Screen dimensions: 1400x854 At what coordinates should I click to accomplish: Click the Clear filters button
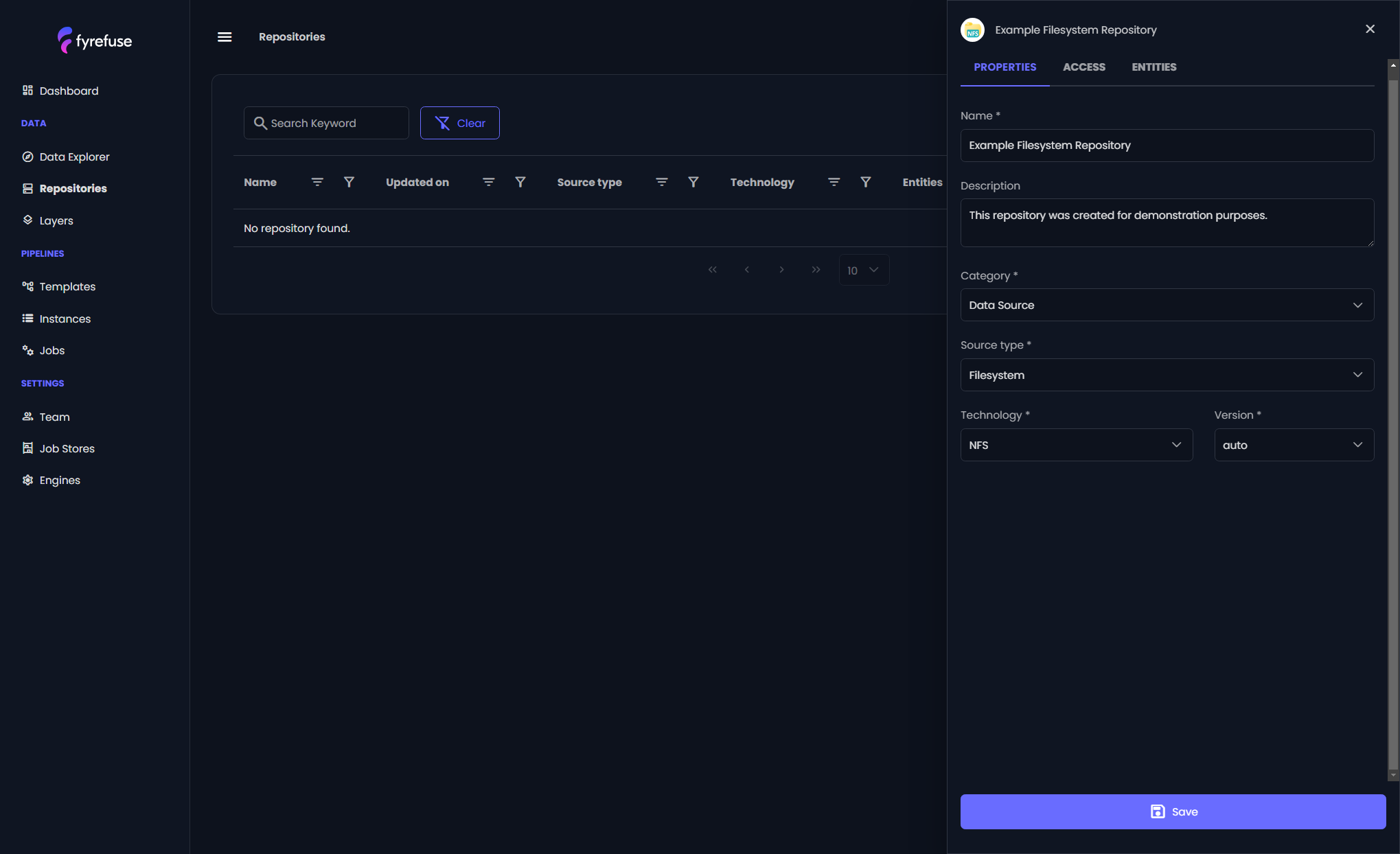pos(459,123)
